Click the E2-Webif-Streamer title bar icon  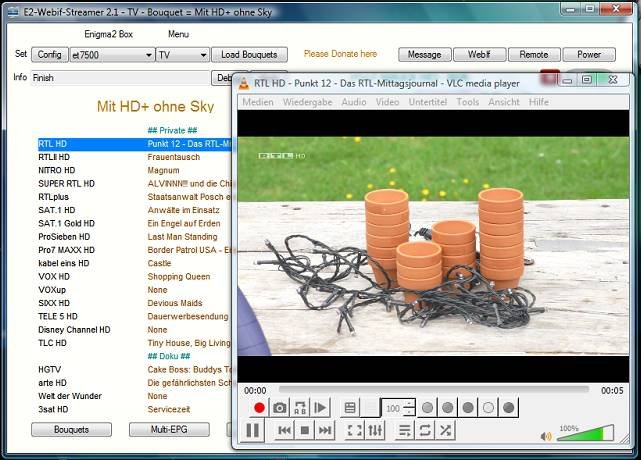(x=13, y=11)
